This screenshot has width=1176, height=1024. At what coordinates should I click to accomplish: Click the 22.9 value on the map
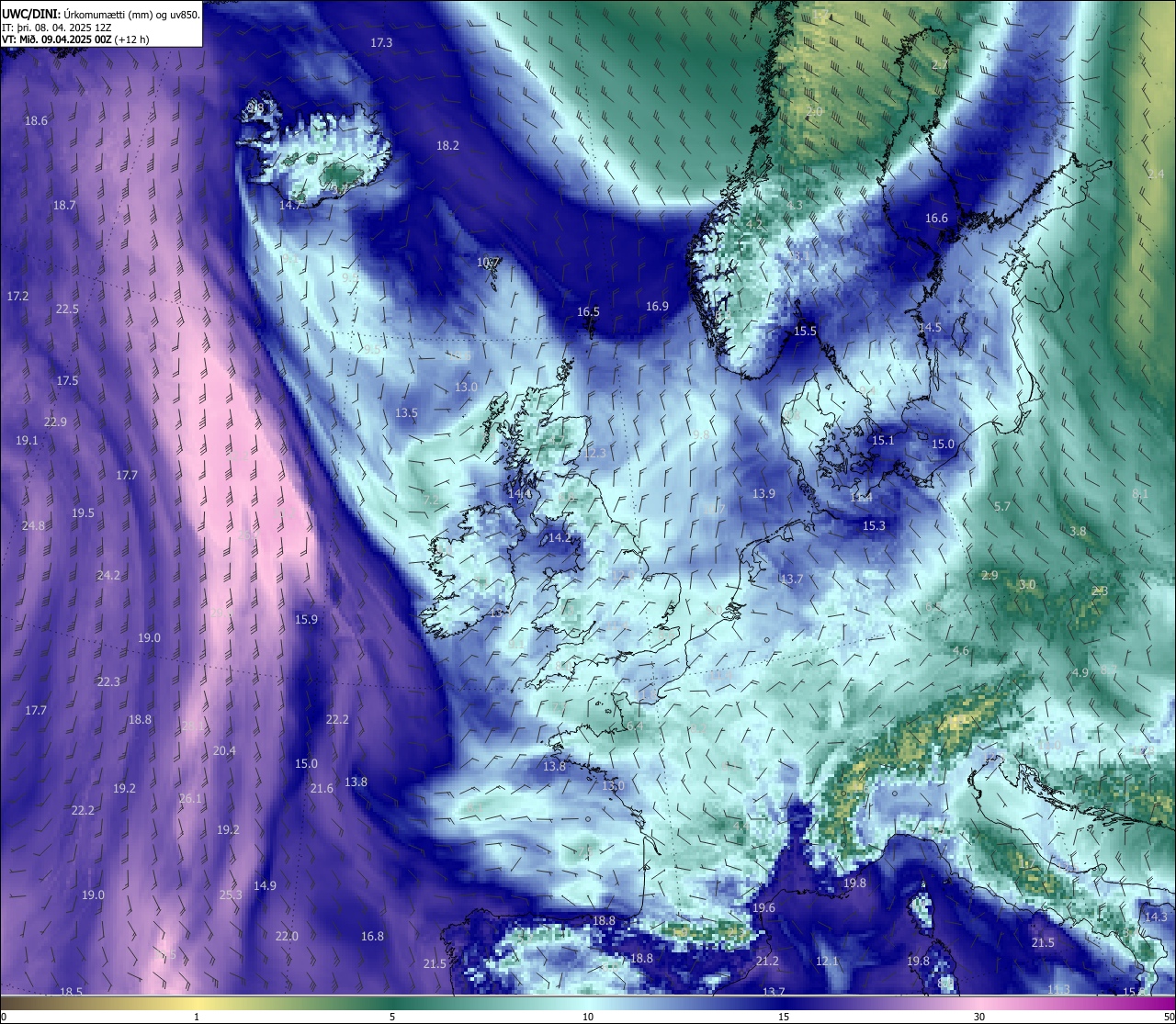click(55, 422)
